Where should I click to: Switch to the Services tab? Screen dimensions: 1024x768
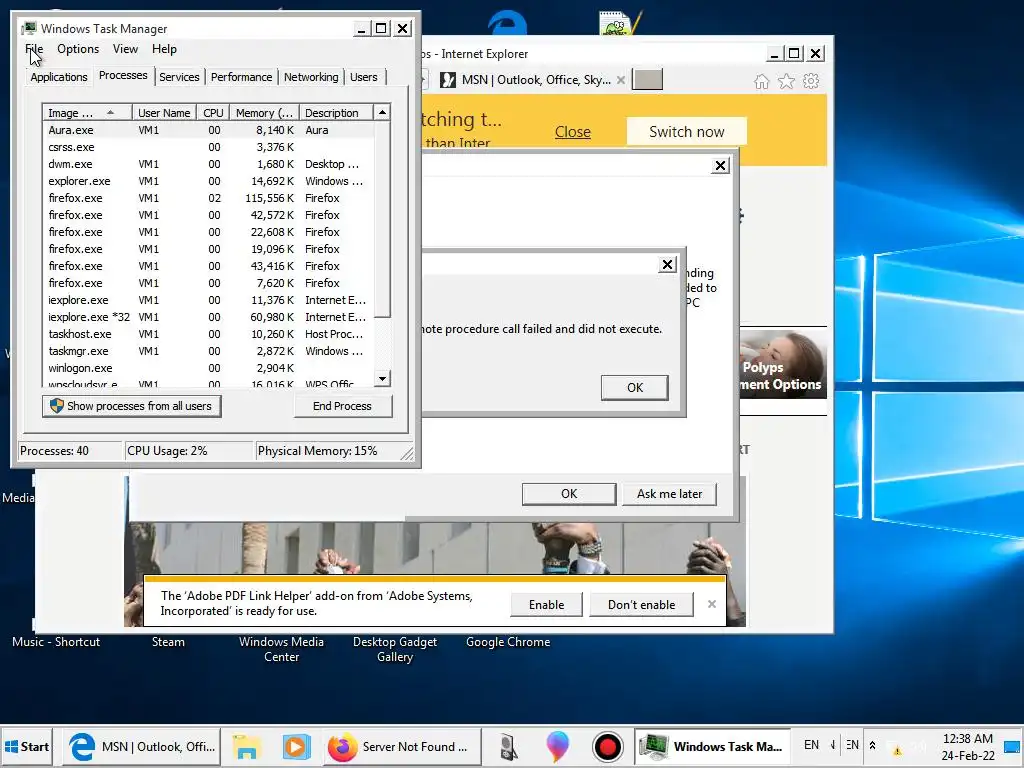pyautogui.click(x=179, y=77)
